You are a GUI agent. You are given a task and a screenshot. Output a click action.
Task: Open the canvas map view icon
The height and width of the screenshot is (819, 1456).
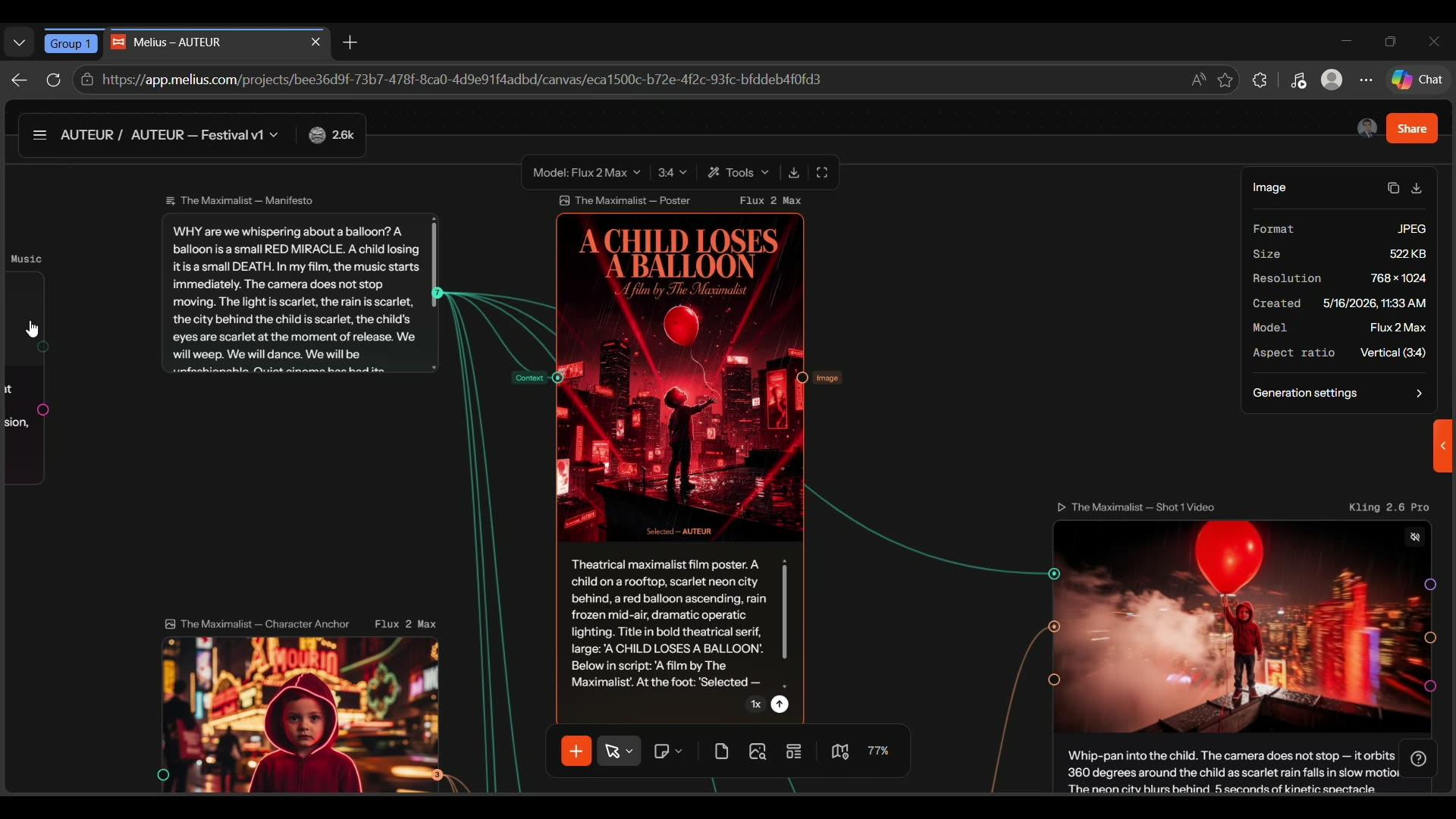pyautogui.click(x=840, y=752)
